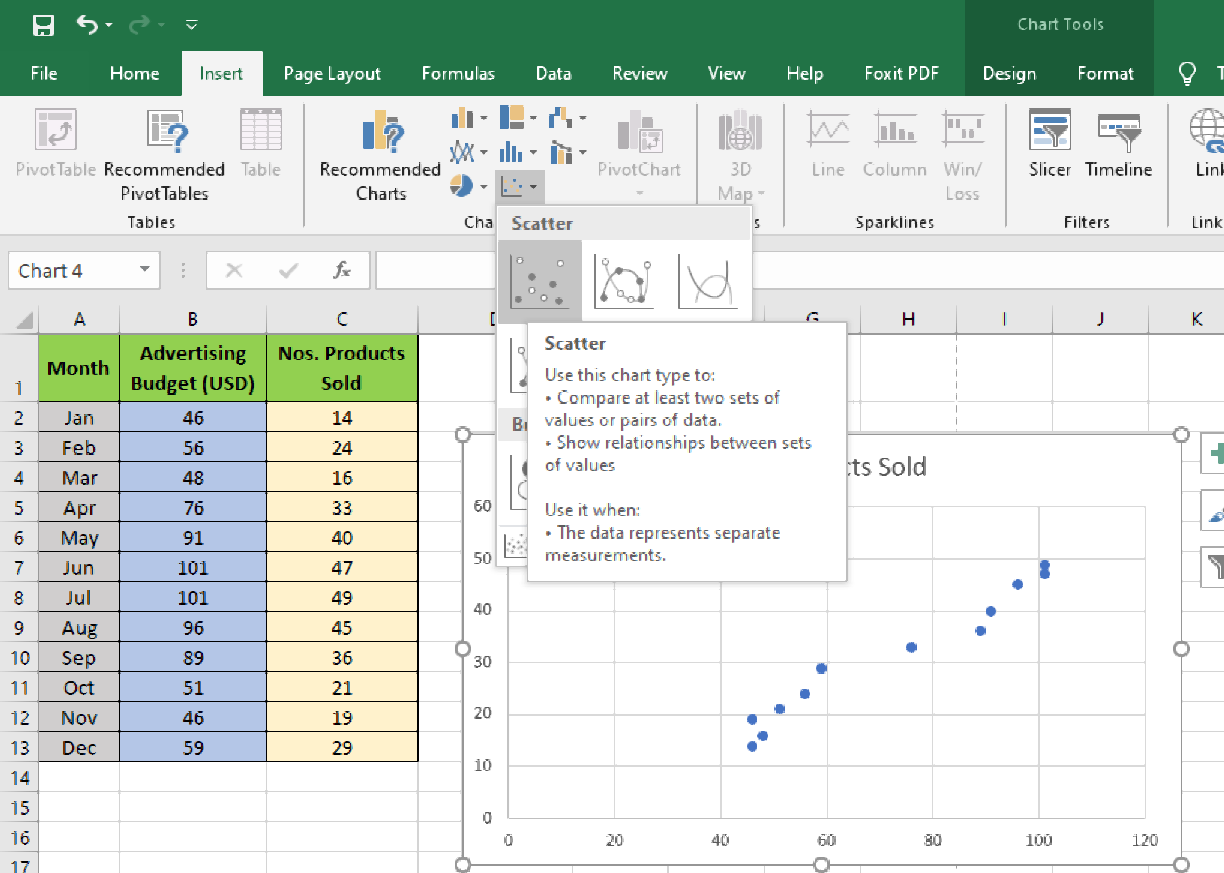1224x873 pixels.
Task: Open the Page Layout tab
Action: (x=332, y=74)
